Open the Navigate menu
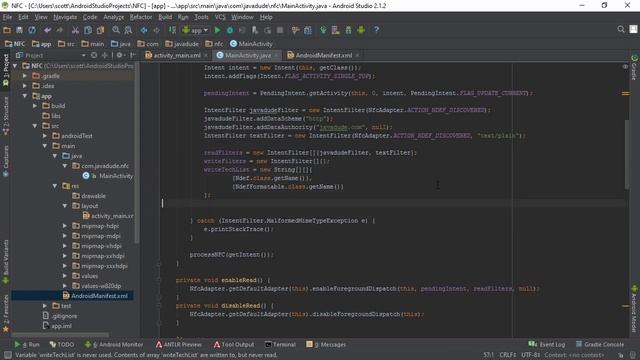The height and width of the screenshot is (360, 640). 65,17
